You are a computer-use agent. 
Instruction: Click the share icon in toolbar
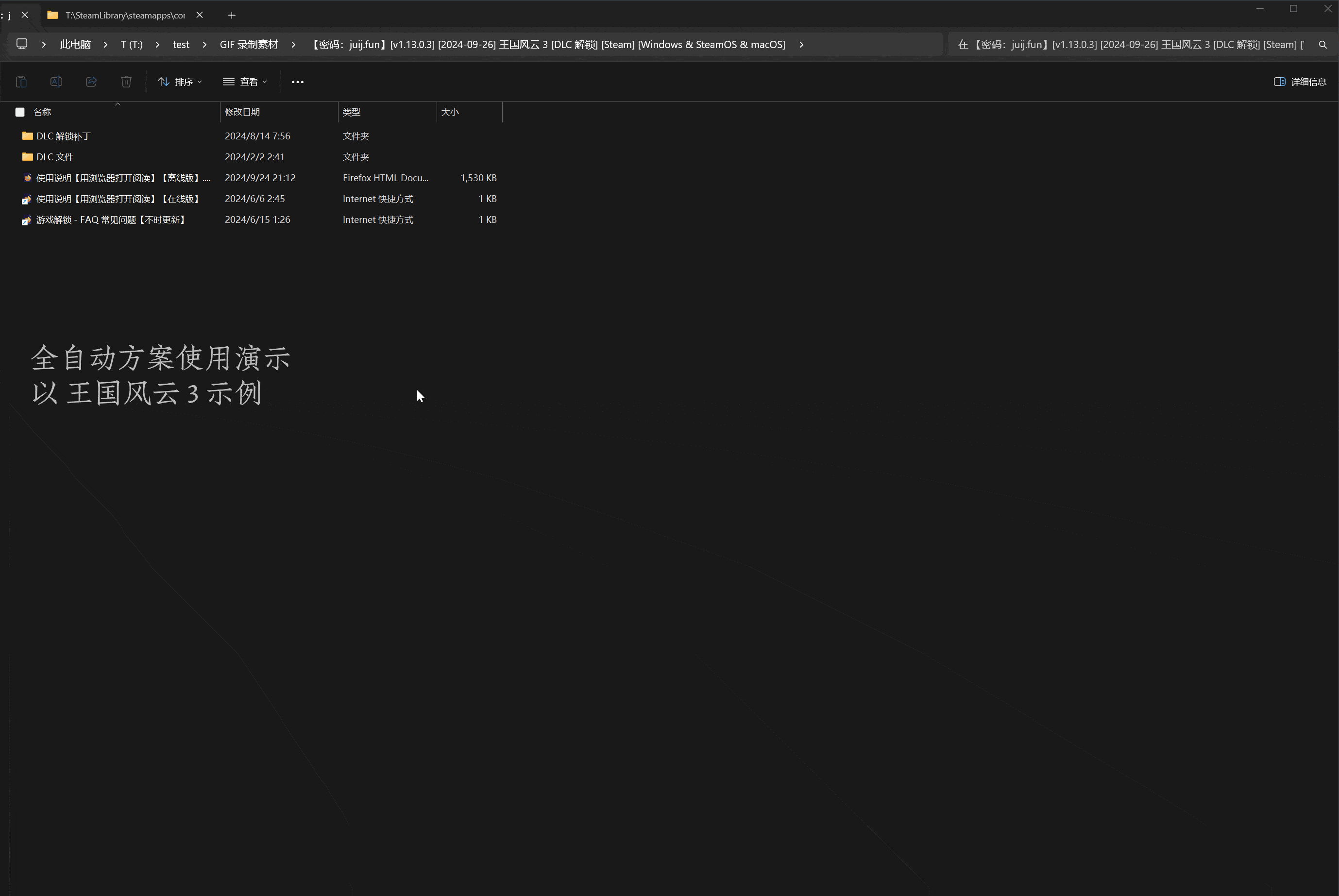pyautogui.click(x=91, y=82)
